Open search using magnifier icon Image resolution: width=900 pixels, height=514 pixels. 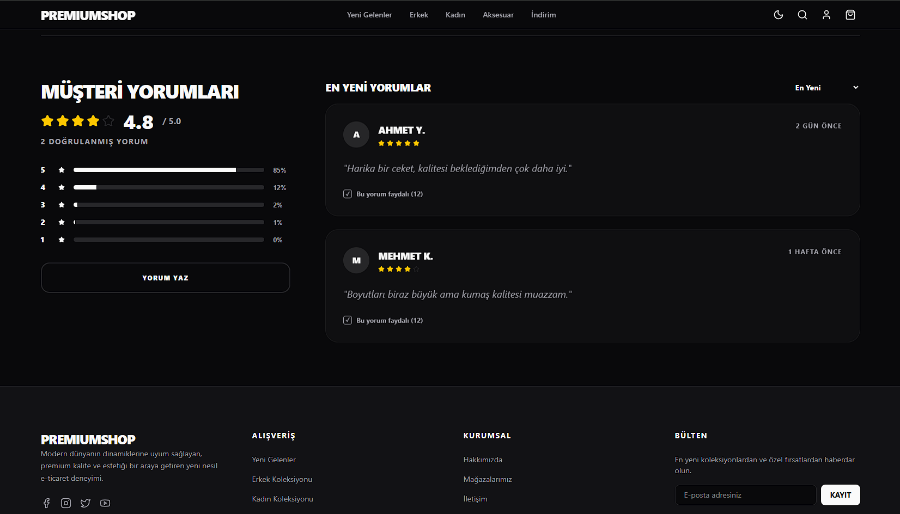(802, 15)
